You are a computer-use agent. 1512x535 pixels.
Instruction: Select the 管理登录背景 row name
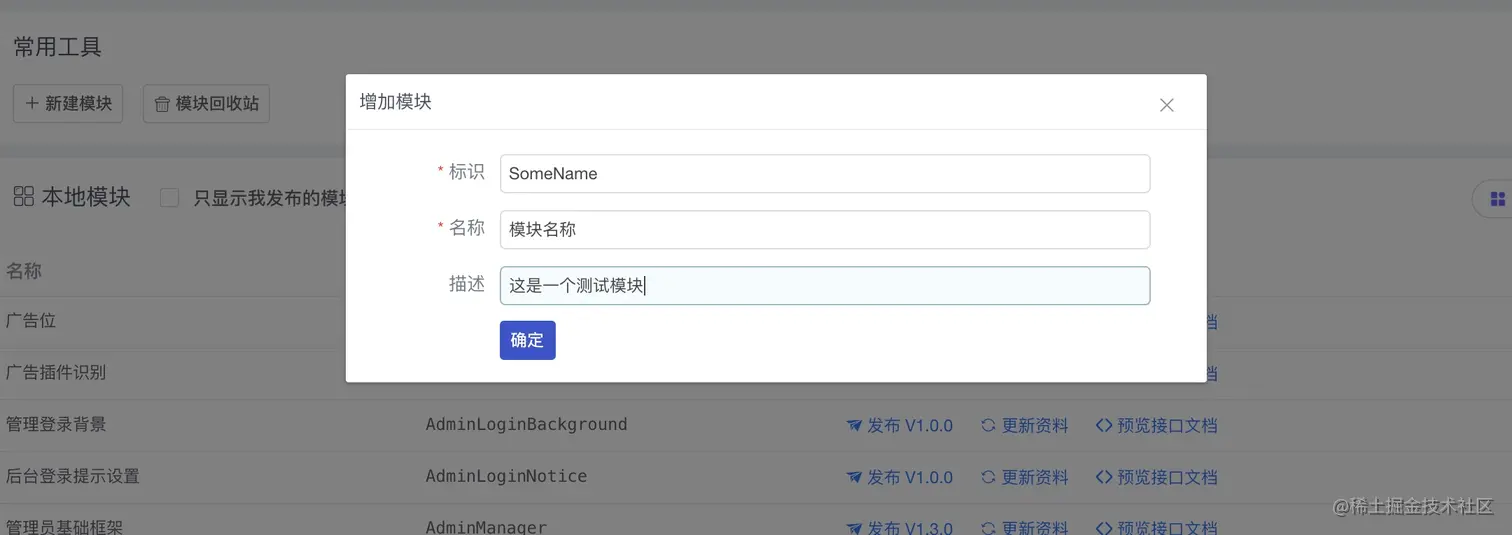pyautogui.click(x=56, y=424)
